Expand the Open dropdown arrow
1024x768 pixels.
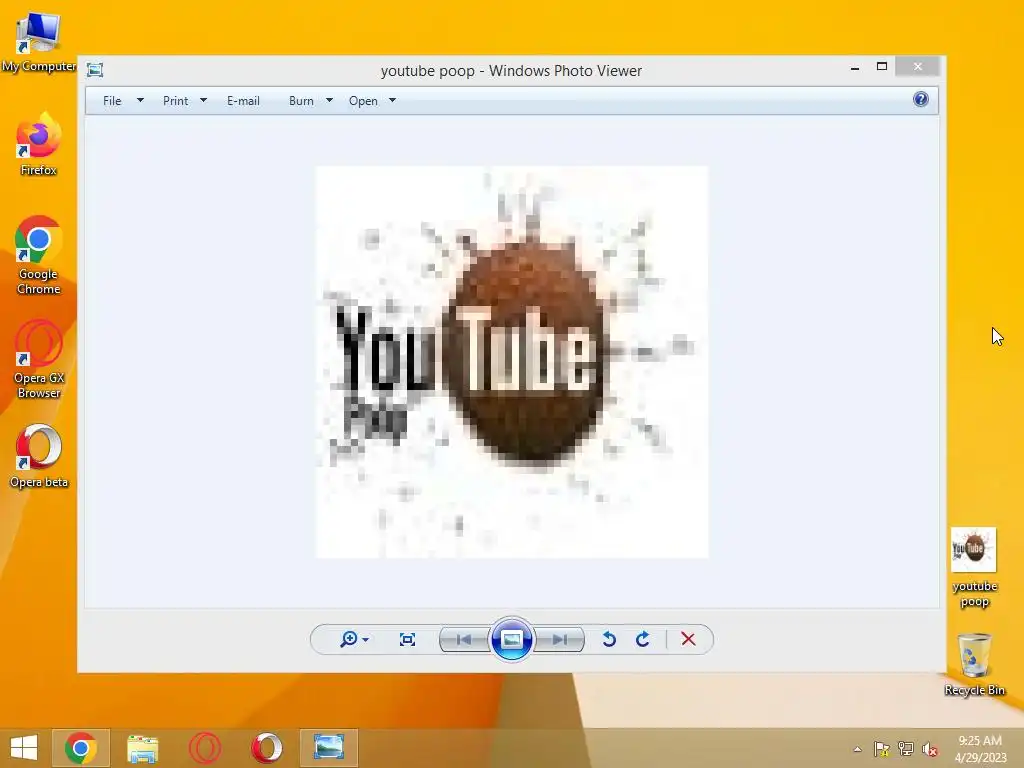point(392,101)
